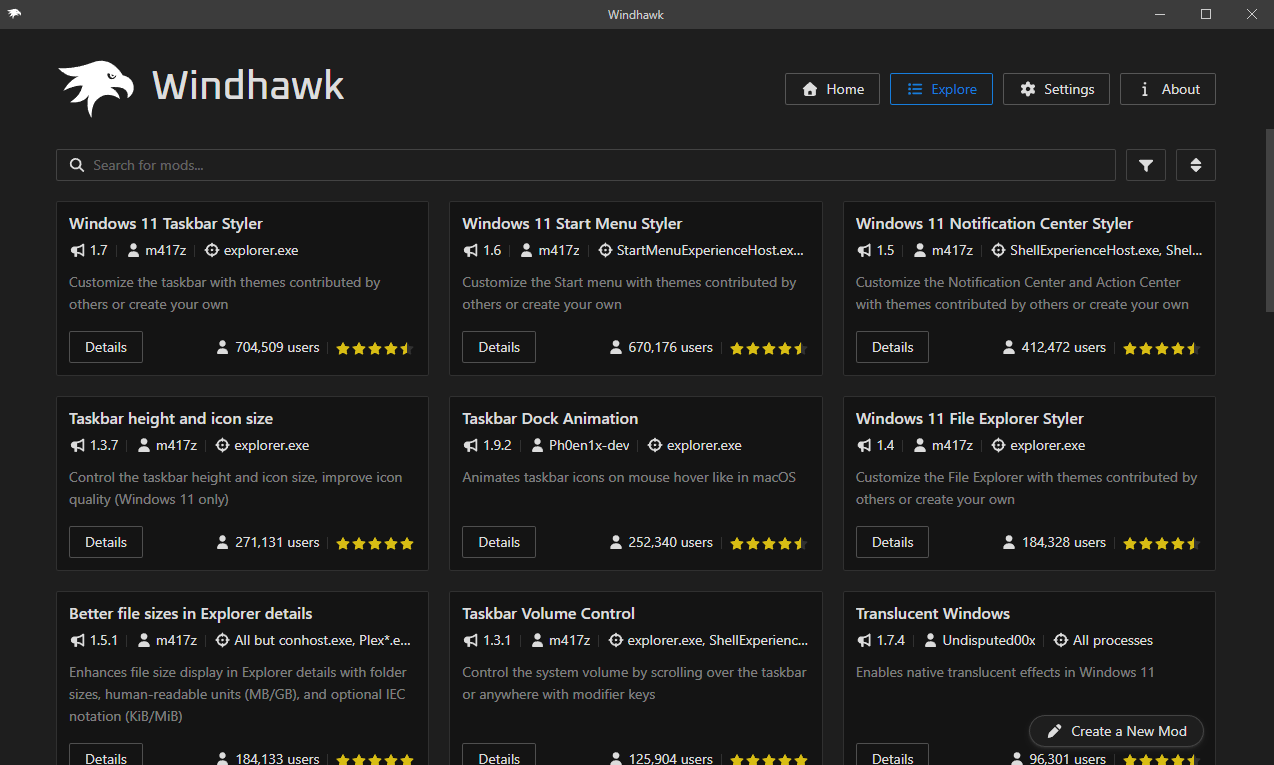Click the Create a New Mod button
The width and height of the screenshot is (1274, 765).
(1116, 731)
